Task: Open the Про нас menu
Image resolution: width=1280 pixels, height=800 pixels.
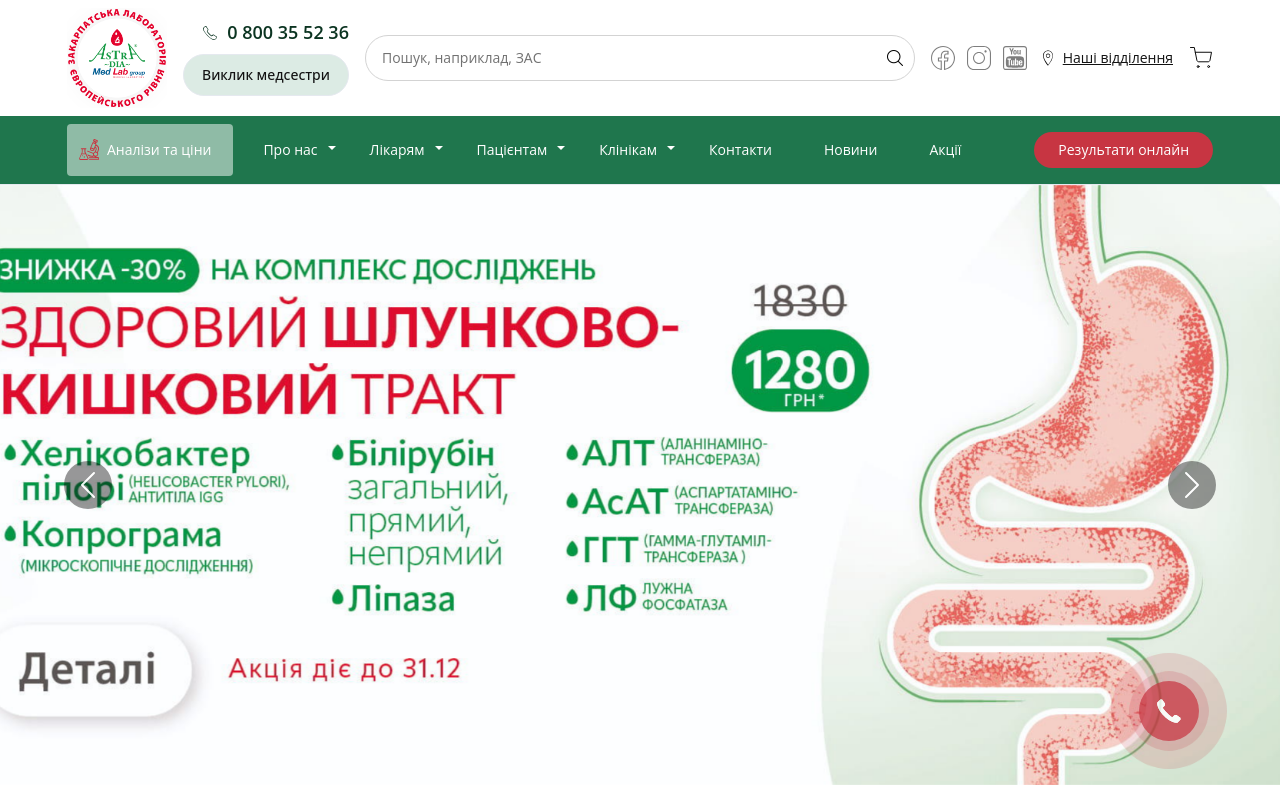Action: (290, 150)
